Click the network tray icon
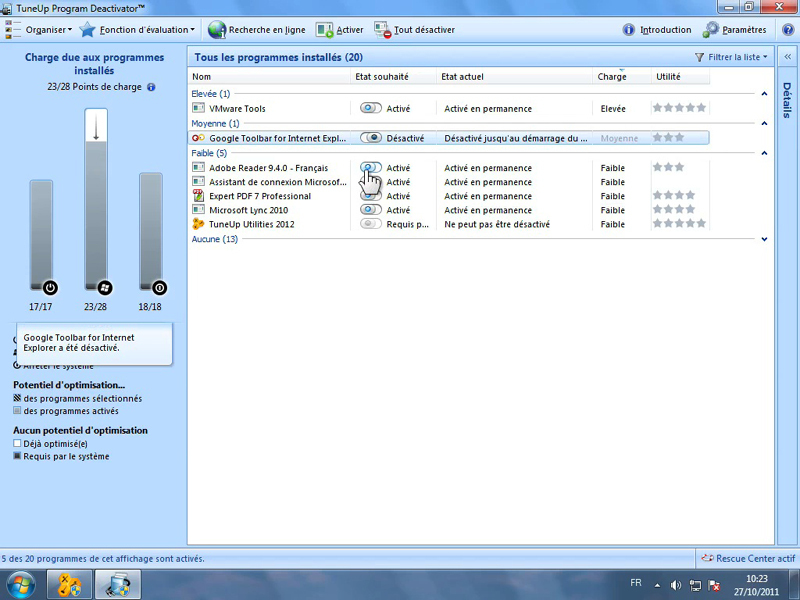This screenshot has width=800, height=600. [x=695, y=585]
